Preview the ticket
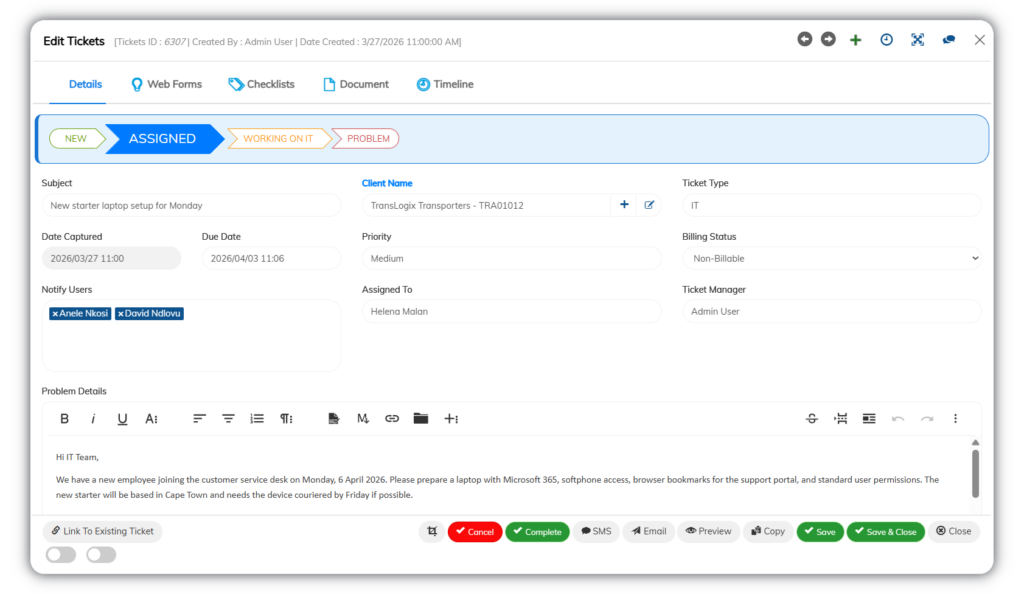The height and width of the screenshot is (594, 1024). (709, 531)
